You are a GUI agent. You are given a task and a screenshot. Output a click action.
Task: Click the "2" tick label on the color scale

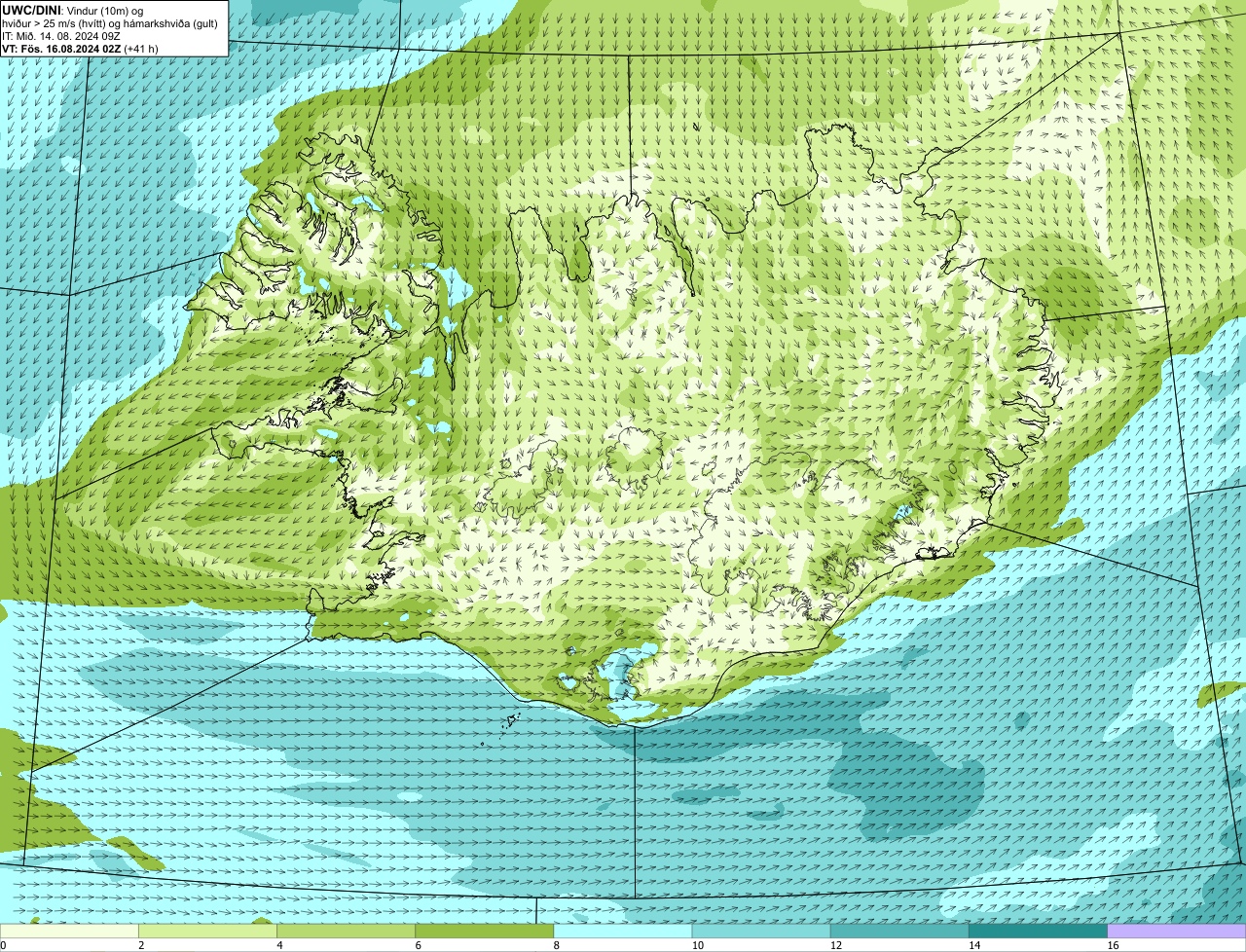pos(141,945)
